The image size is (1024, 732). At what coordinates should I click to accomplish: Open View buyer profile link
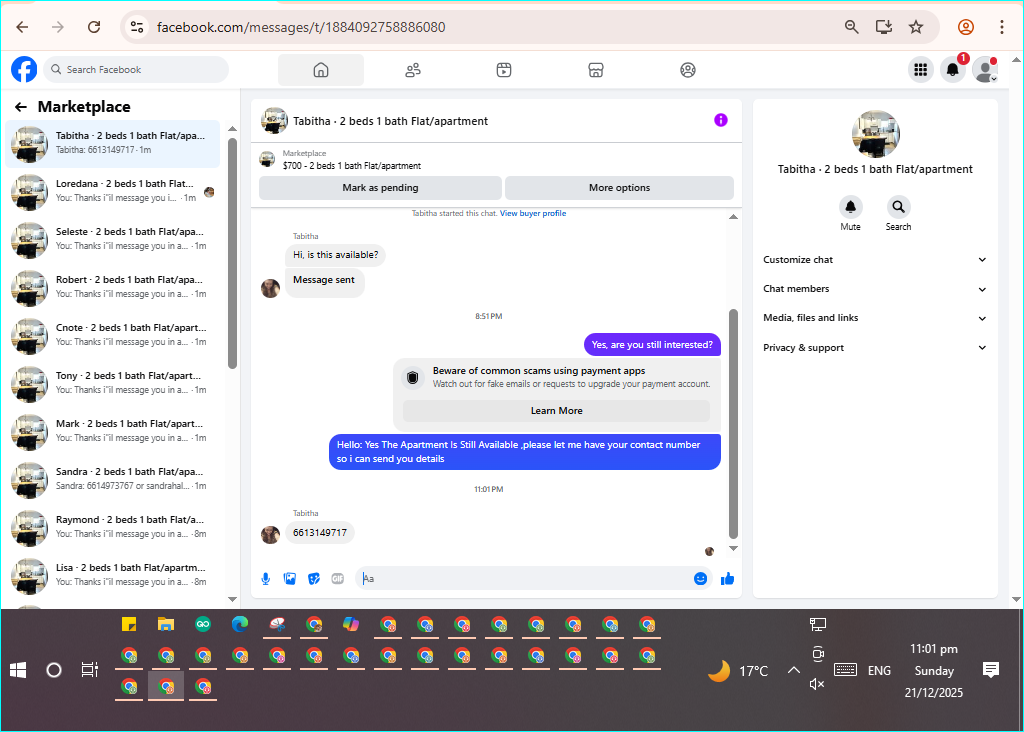coord(533,214)
